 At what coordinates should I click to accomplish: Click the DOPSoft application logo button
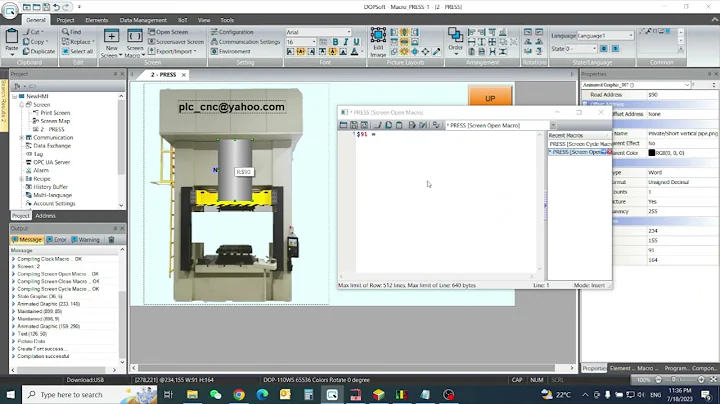(10, 10)
